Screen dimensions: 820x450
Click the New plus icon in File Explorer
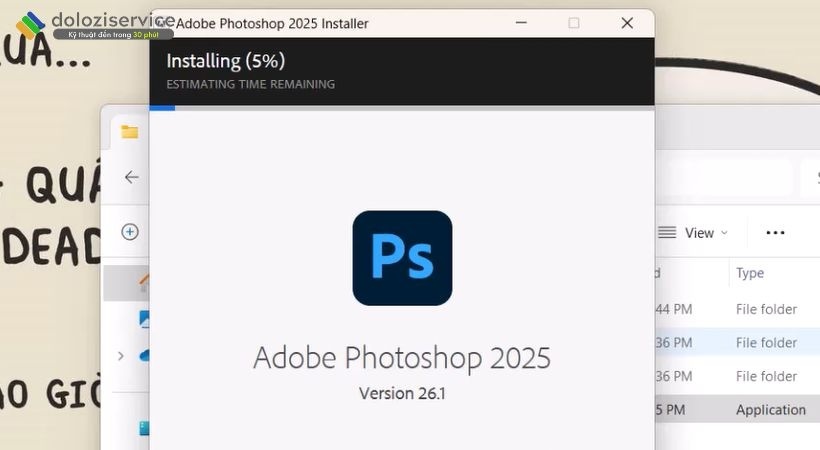tap(130, 231)
